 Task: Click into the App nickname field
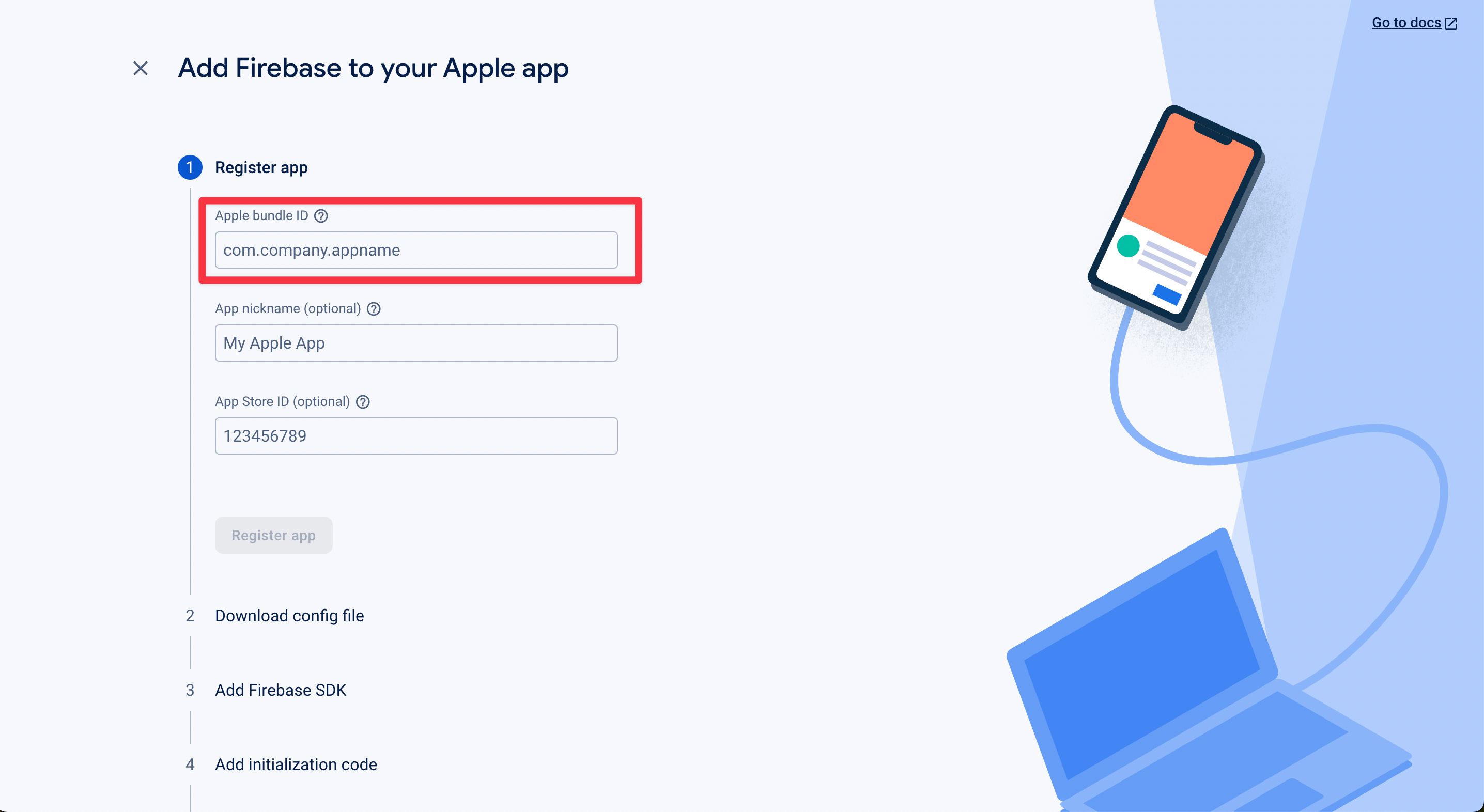[416, 343]
